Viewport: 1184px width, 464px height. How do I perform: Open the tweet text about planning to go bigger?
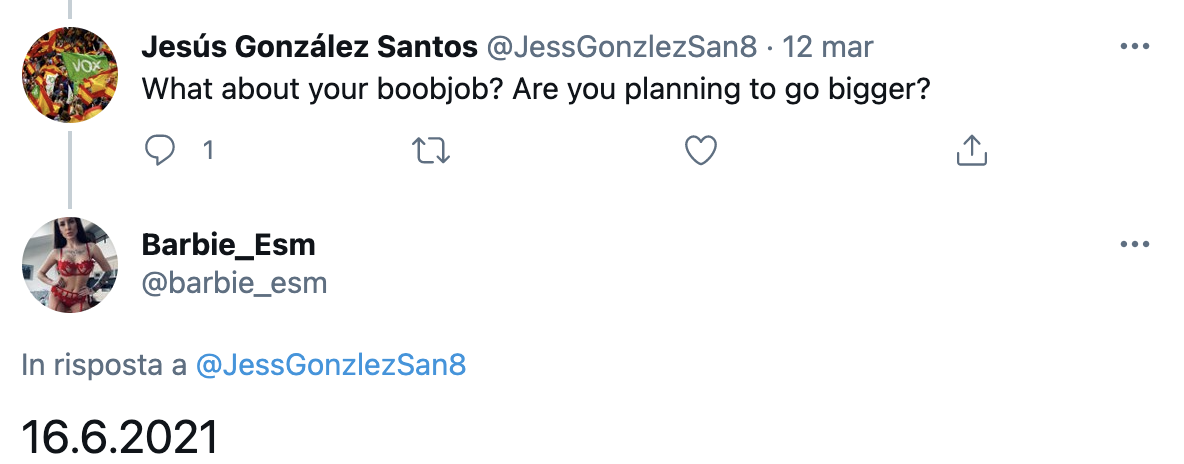coord(535,90)
